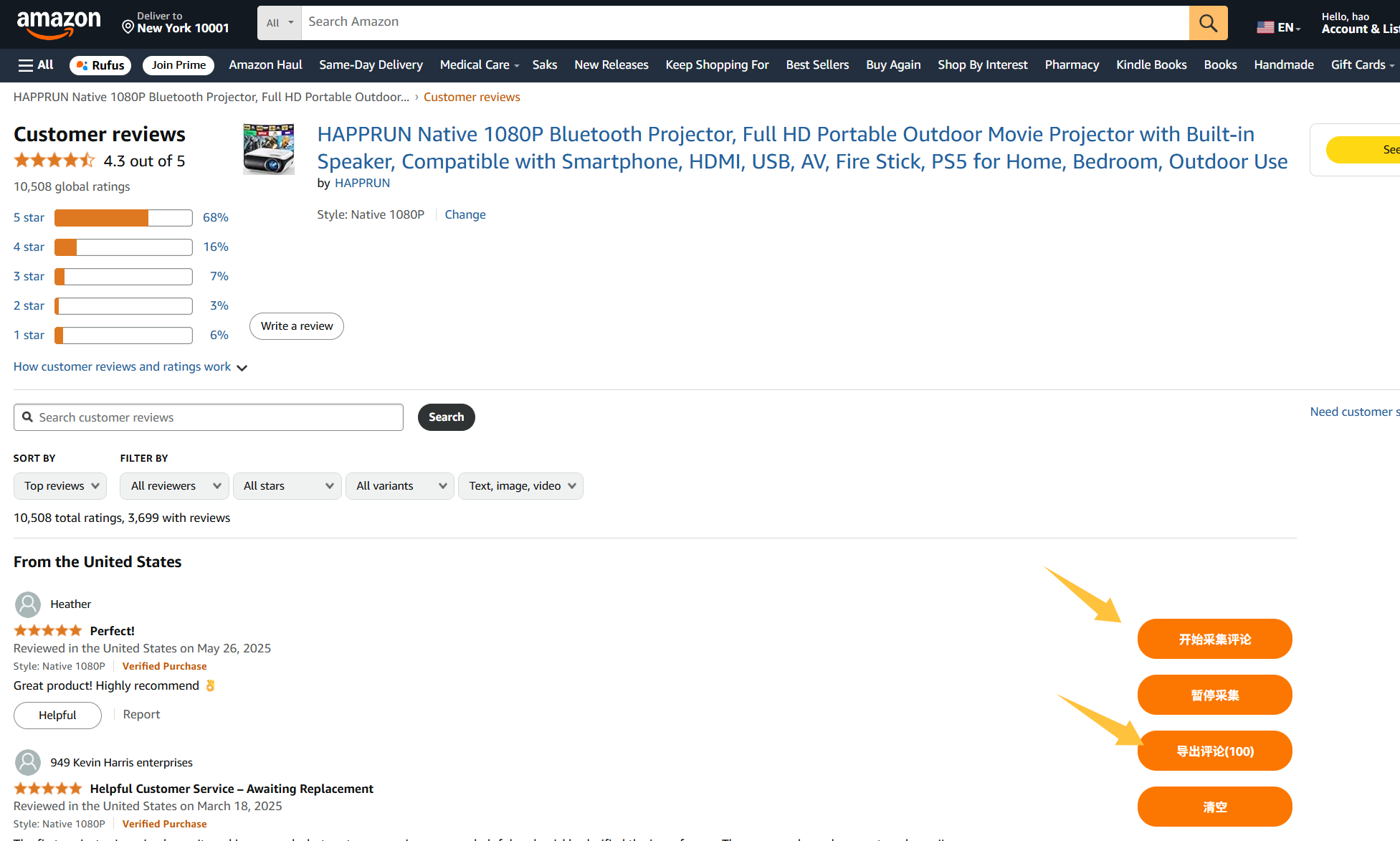Screen dimensions: 1400x841
Task: Click the delivery location pin icon
Action: click(x=128, y=27)
